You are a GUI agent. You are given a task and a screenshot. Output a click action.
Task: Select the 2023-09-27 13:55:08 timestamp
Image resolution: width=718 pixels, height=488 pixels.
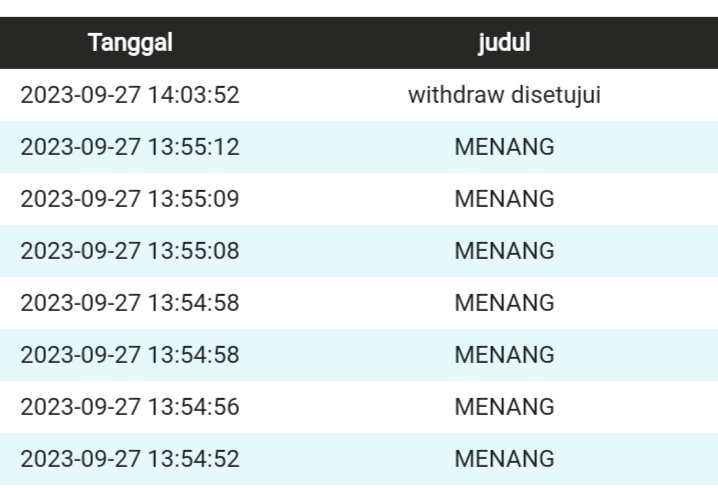(130, 251)
